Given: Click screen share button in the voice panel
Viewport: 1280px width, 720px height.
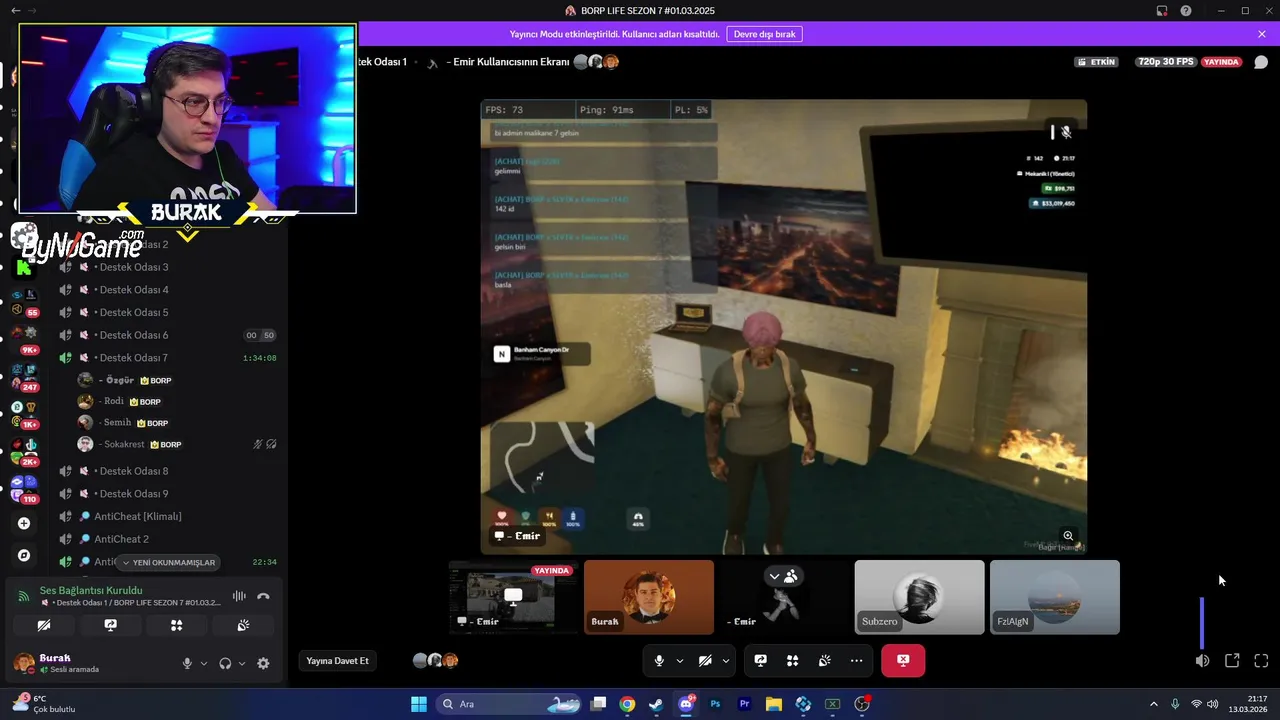Looking at the screenshot, I should pos(110,625).
